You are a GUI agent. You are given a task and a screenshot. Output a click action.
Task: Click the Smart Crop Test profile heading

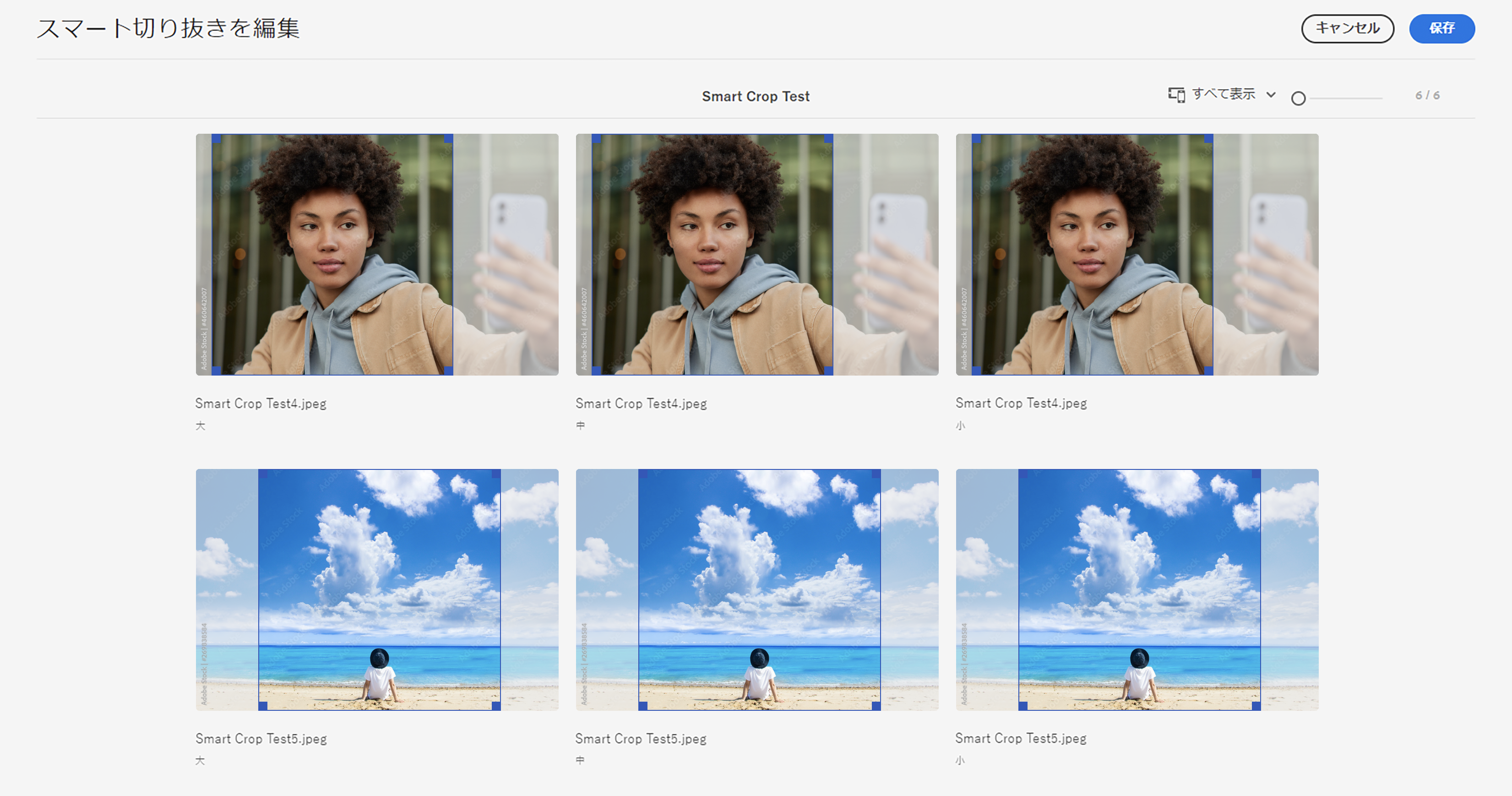[756, 96]
